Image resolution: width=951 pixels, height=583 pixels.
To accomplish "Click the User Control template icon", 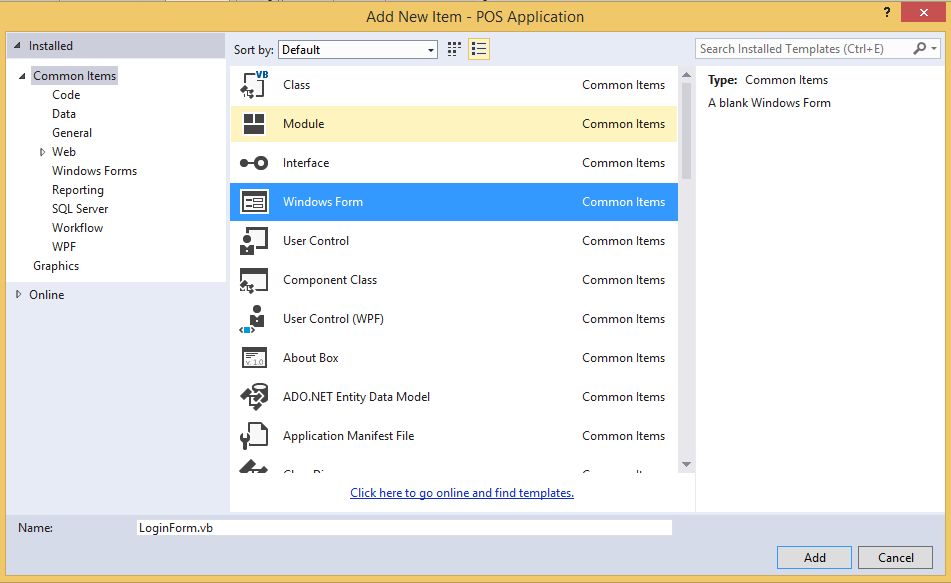I will (254, 241).
